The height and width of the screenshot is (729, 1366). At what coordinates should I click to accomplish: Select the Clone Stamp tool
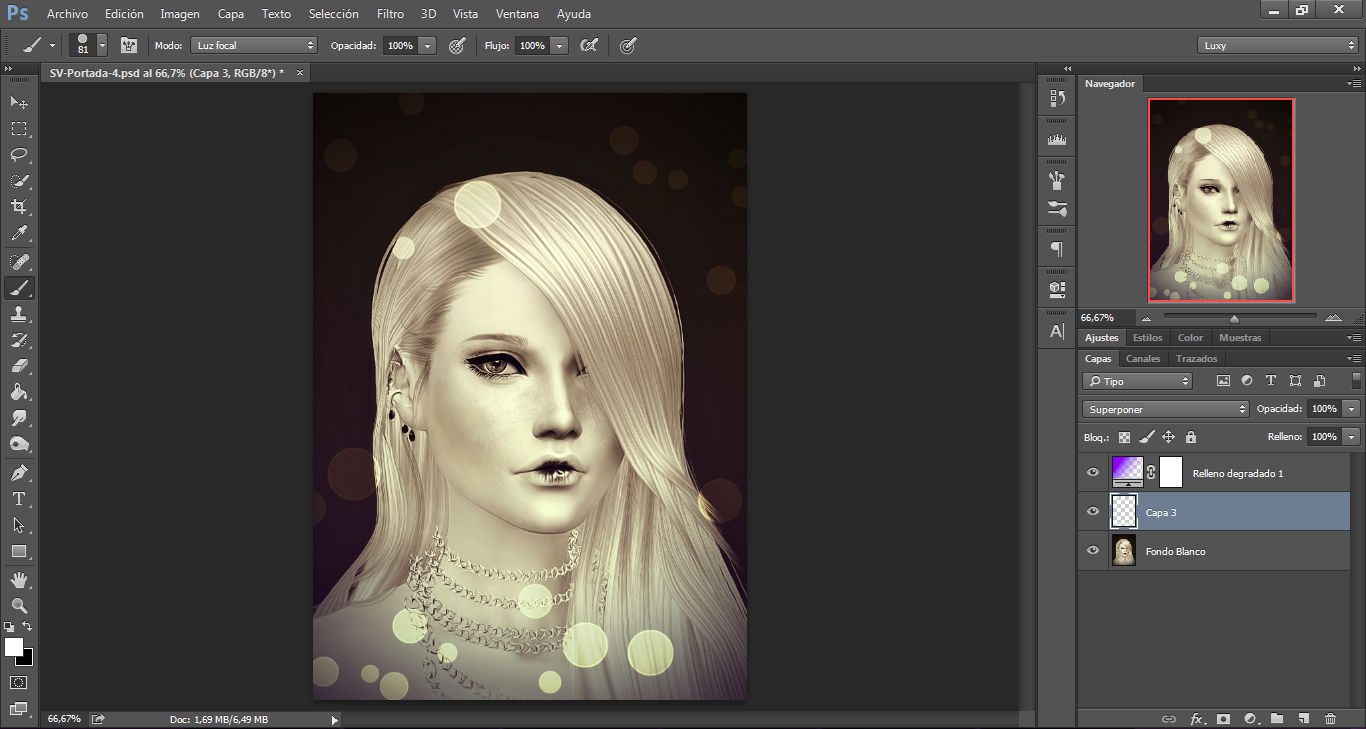(x=19, y=314)
